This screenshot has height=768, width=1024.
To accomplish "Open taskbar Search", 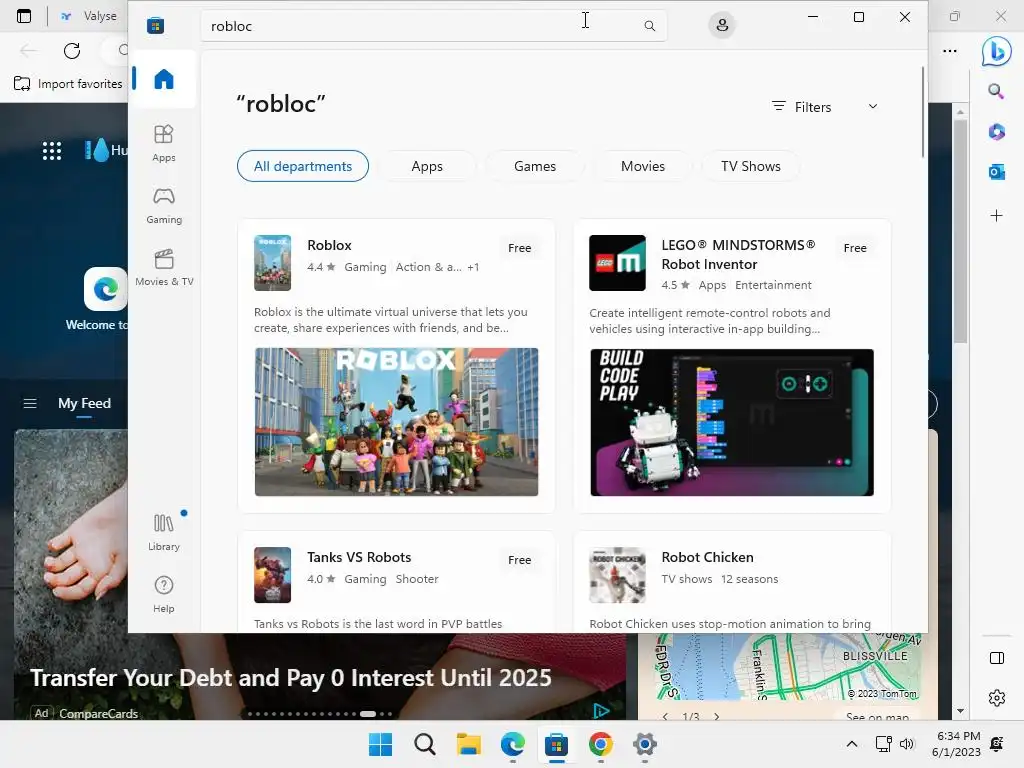I will tap(424, 744).
